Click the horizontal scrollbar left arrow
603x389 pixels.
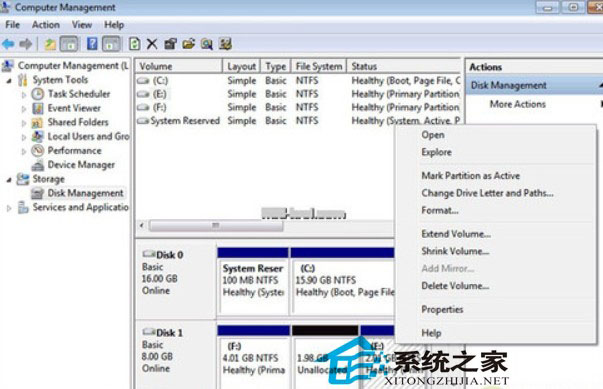coord(142,226)
